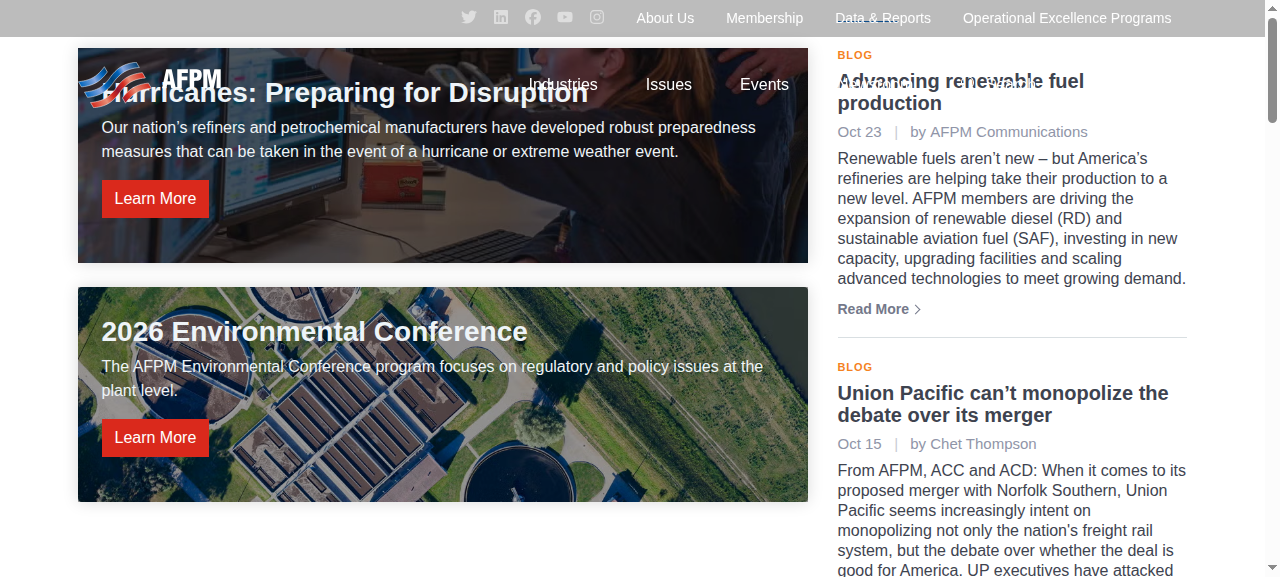Click the BLOG label above renewable fuel post
The height and width of the screenshot is (577, 1280).
(x=855, y=55)
